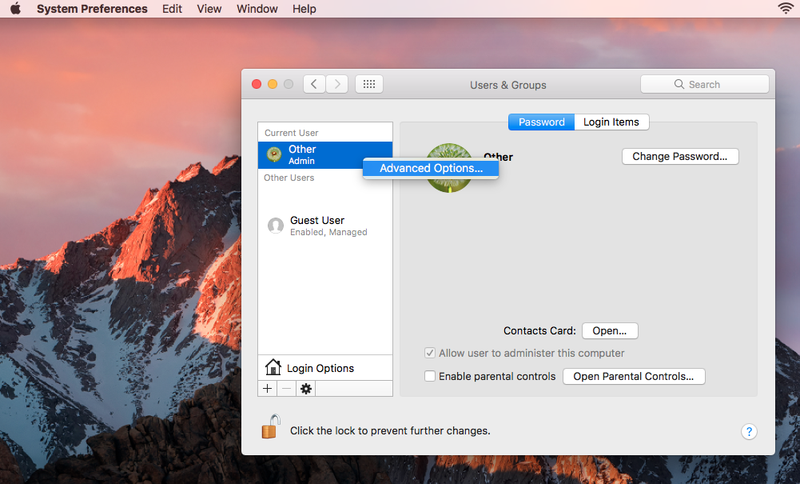Open the Edit menu

point(172,9)
